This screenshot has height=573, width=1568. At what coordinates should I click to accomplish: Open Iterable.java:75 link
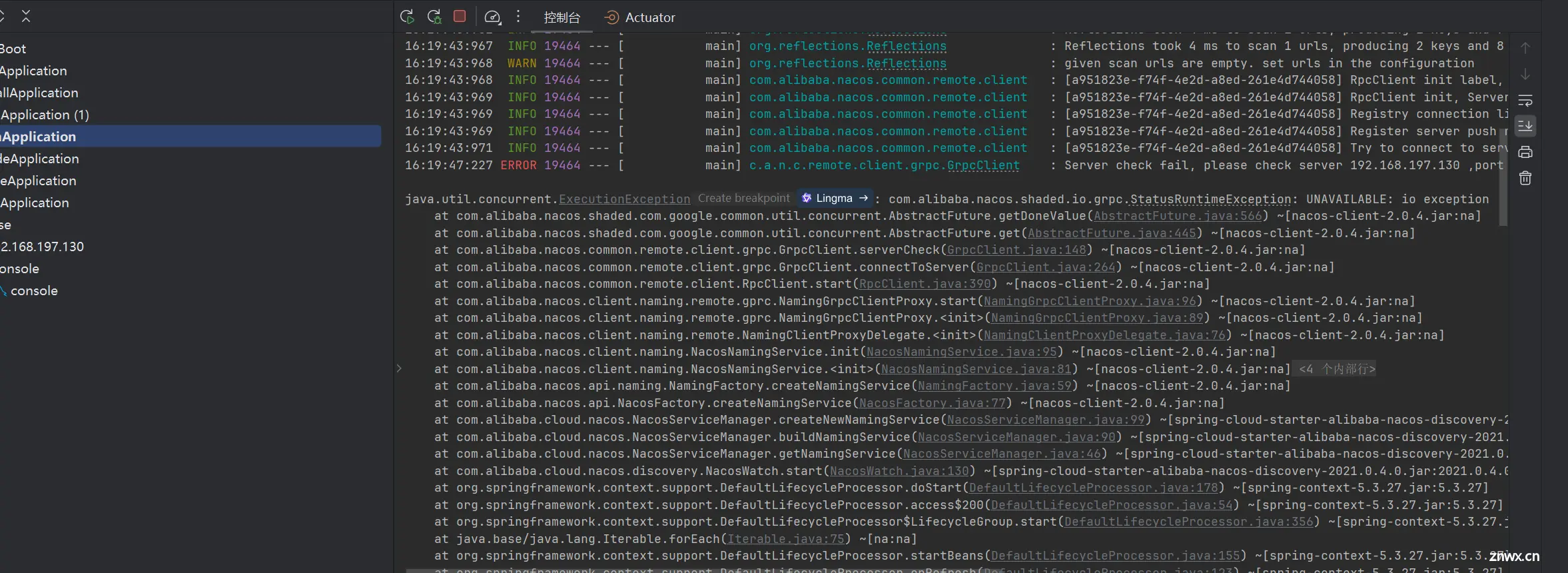coord(785,539)
